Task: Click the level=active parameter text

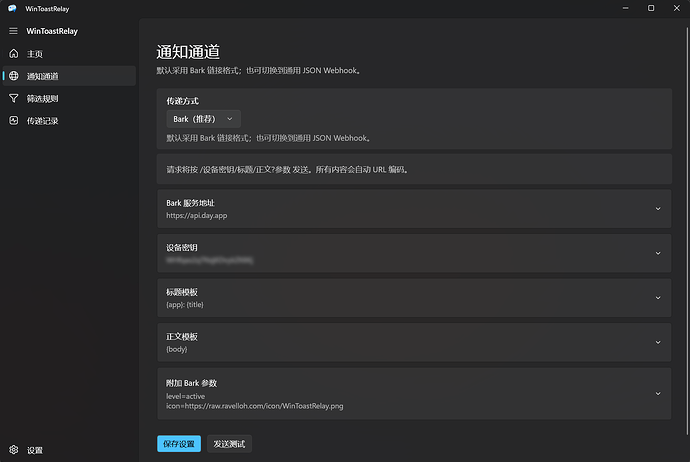Action: click(185, 396)
